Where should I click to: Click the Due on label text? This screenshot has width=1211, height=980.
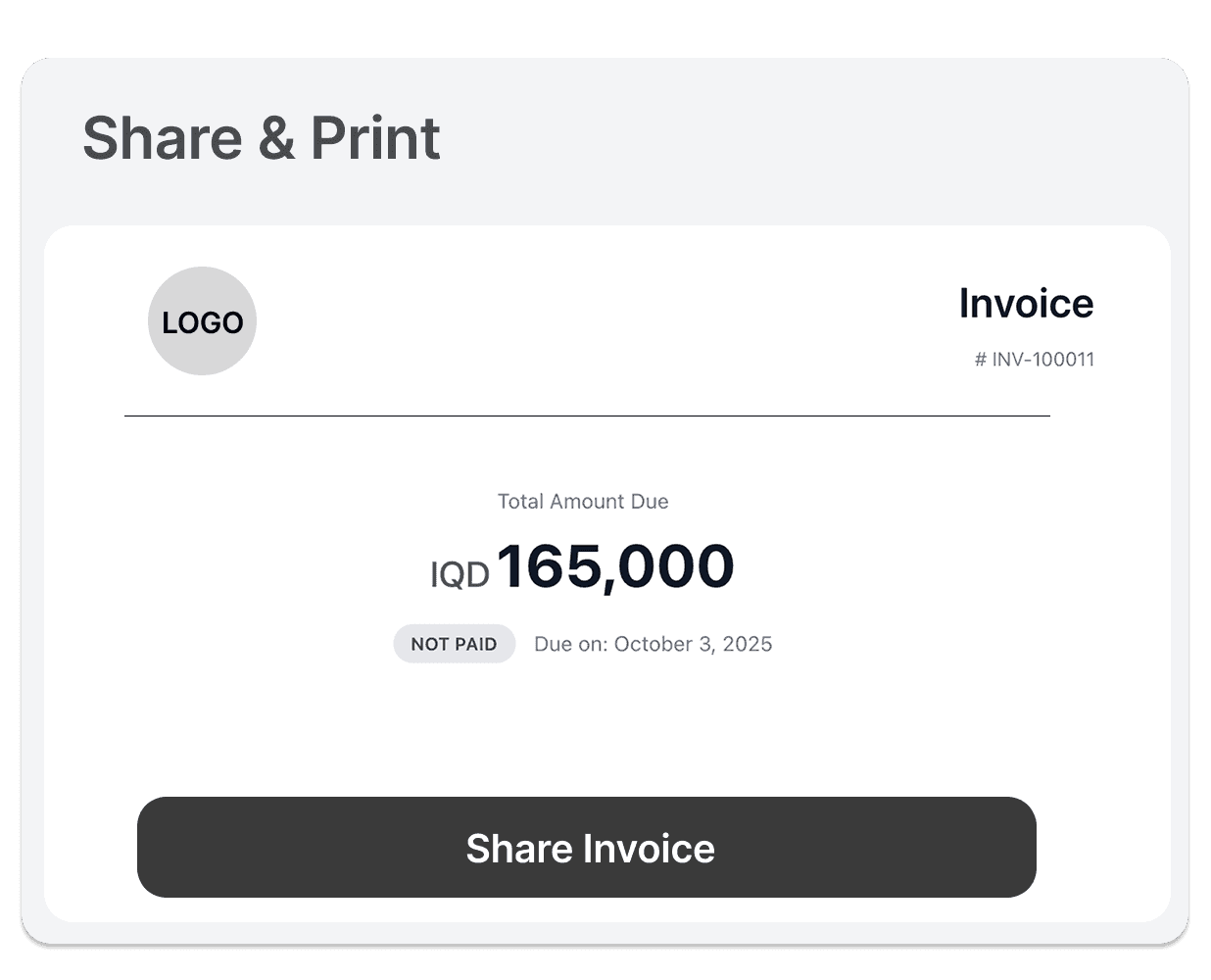pyautogui.click(x=570, y=644)
